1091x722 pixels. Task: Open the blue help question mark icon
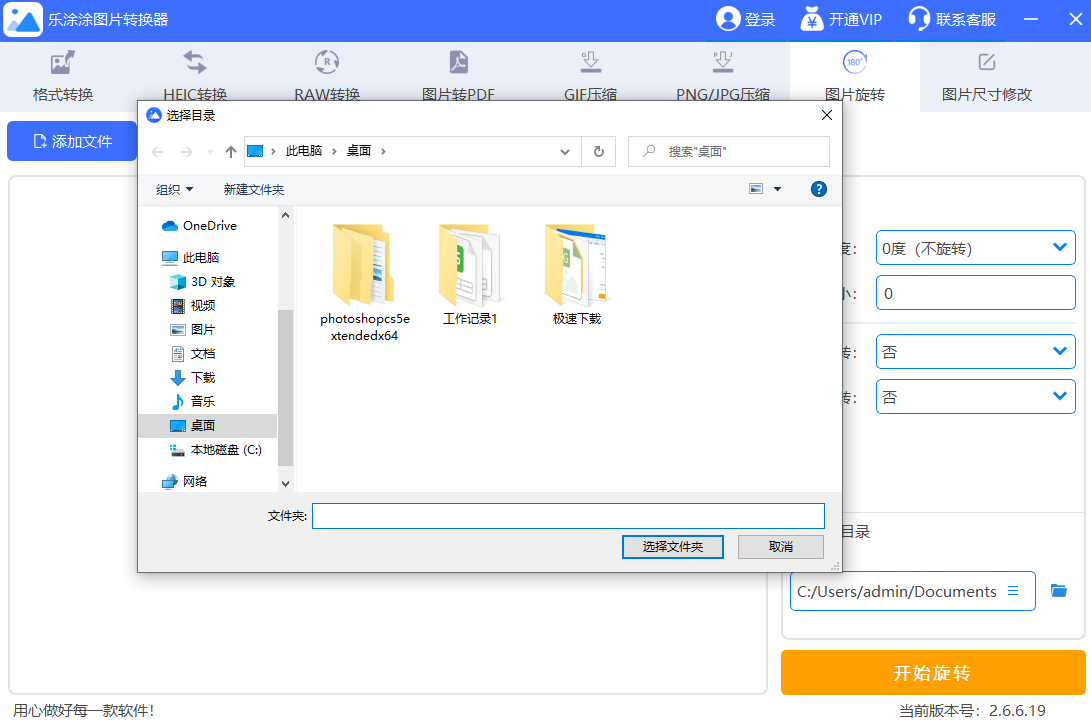pyautogui.click(x=818, y=189)
